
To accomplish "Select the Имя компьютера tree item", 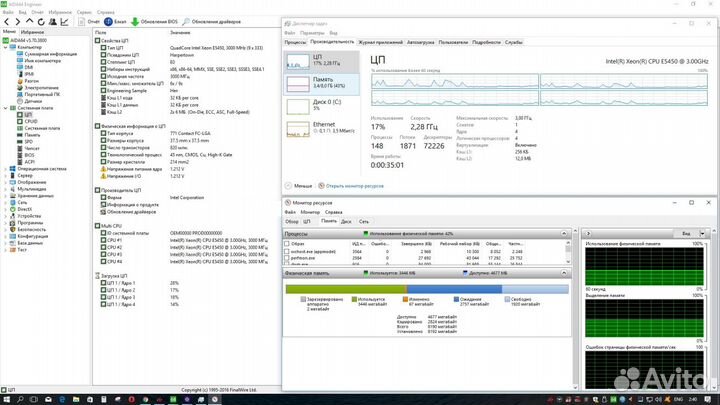I will coord(39,61).
